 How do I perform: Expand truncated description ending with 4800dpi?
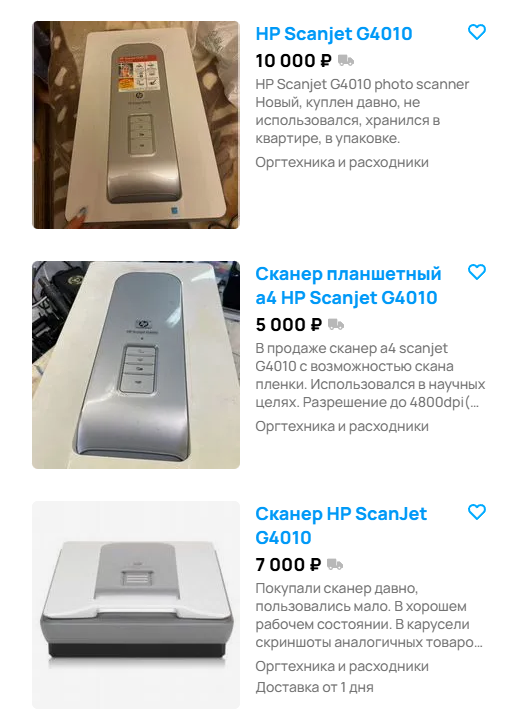(x=370, y=375)
